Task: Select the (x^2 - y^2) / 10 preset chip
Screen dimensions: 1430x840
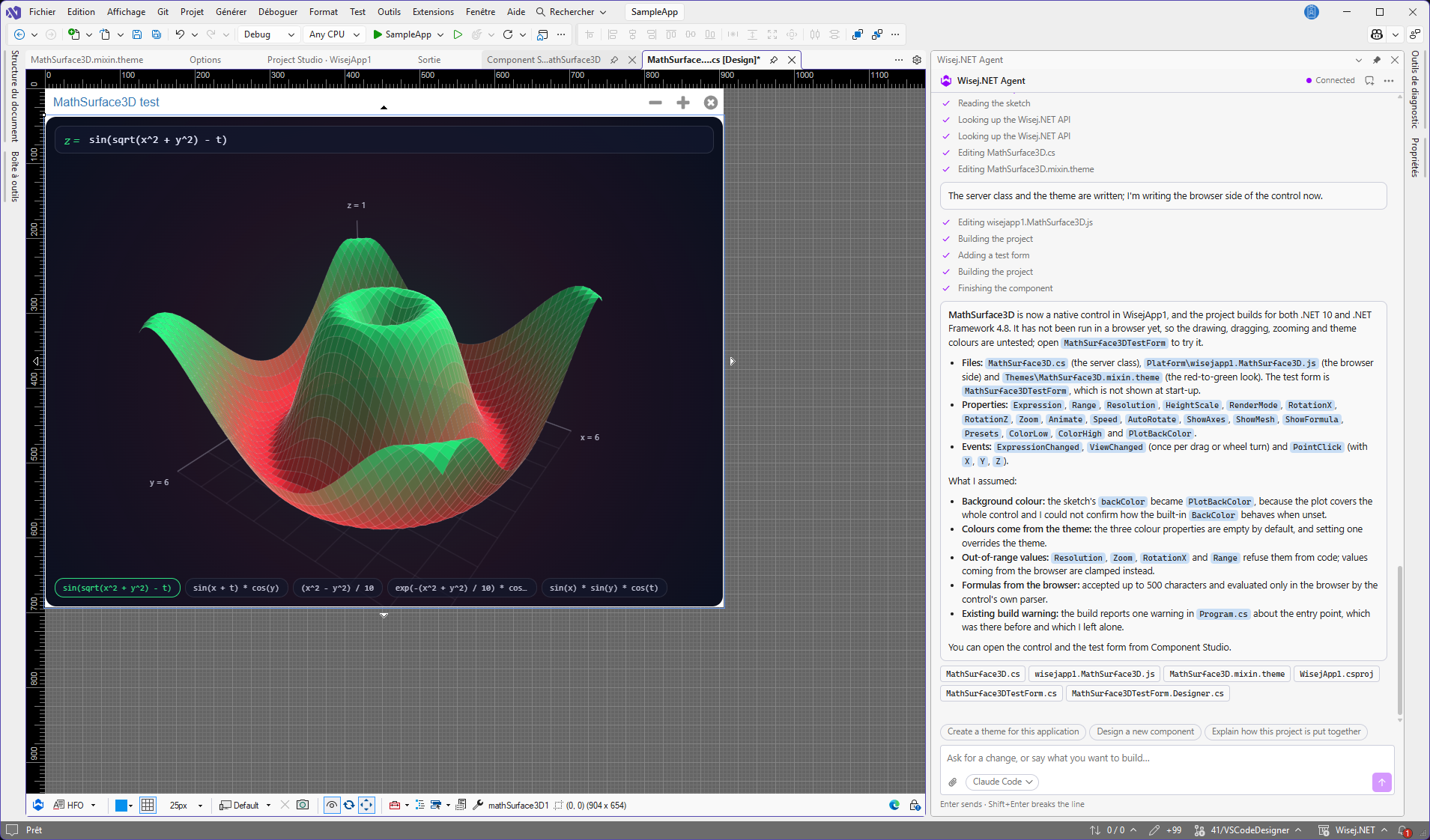Action: click(338, 588)
